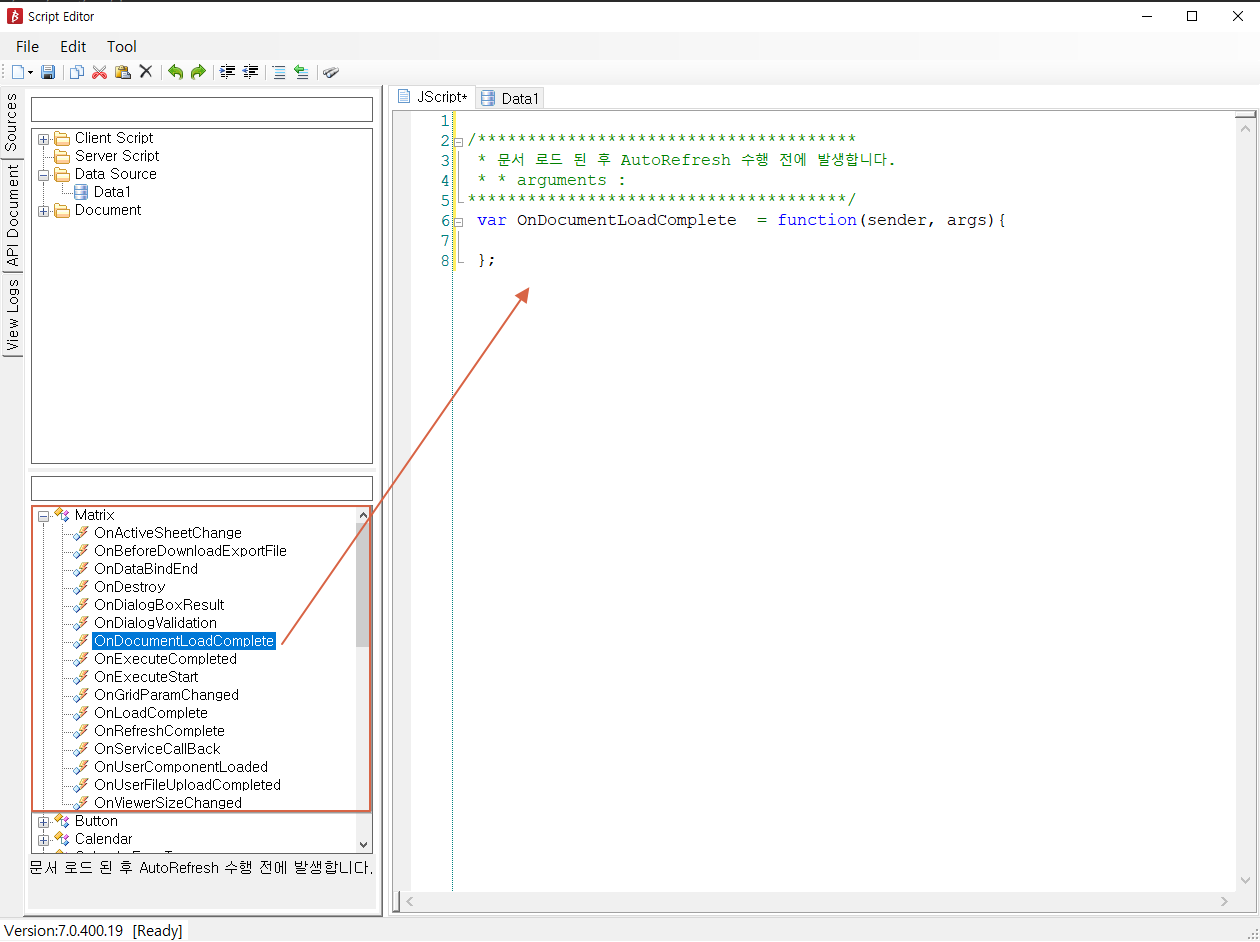This screenshot has height=942, width=1260.
Task: Click the events list vertical scrollbar thumb
Action: coord(362,585)
